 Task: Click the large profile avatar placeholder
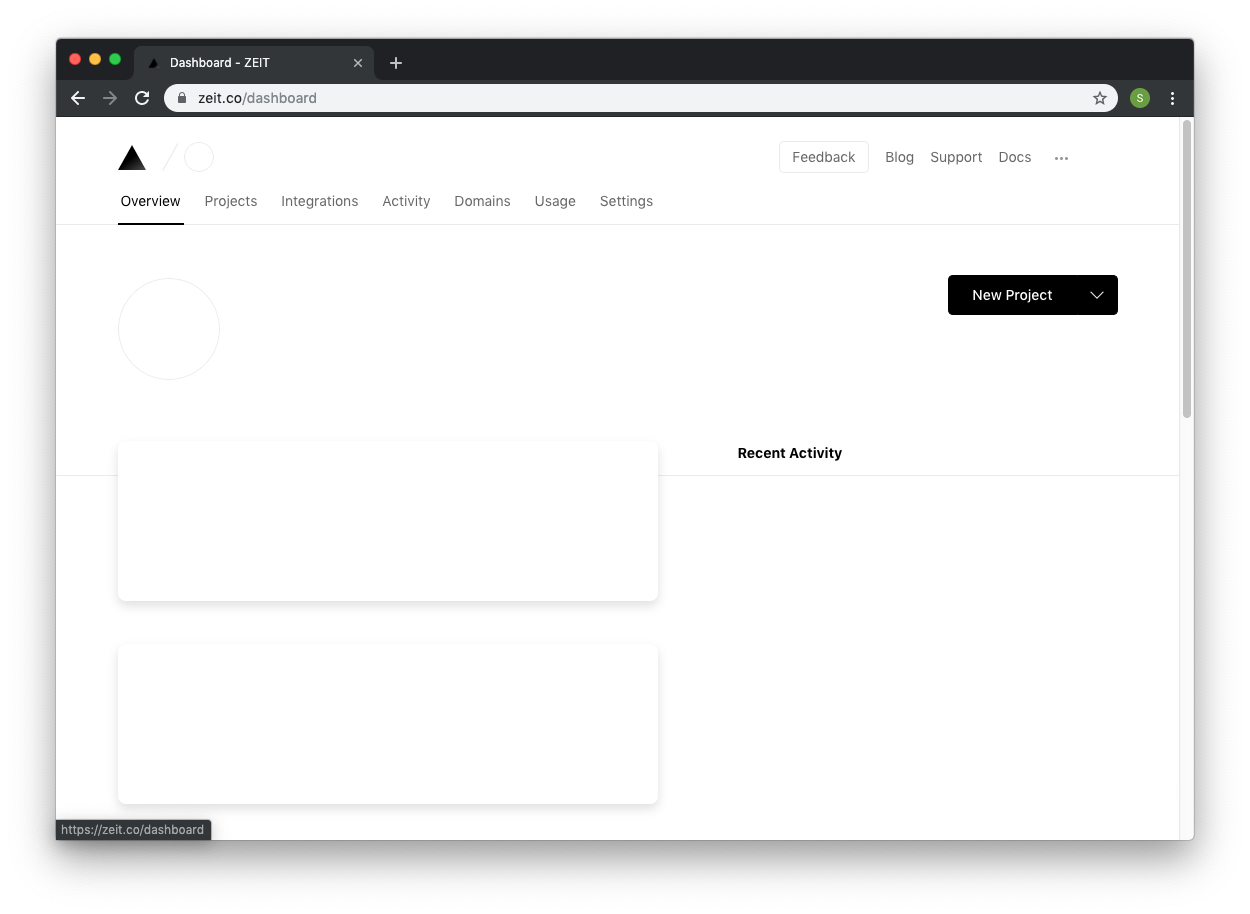169,329
